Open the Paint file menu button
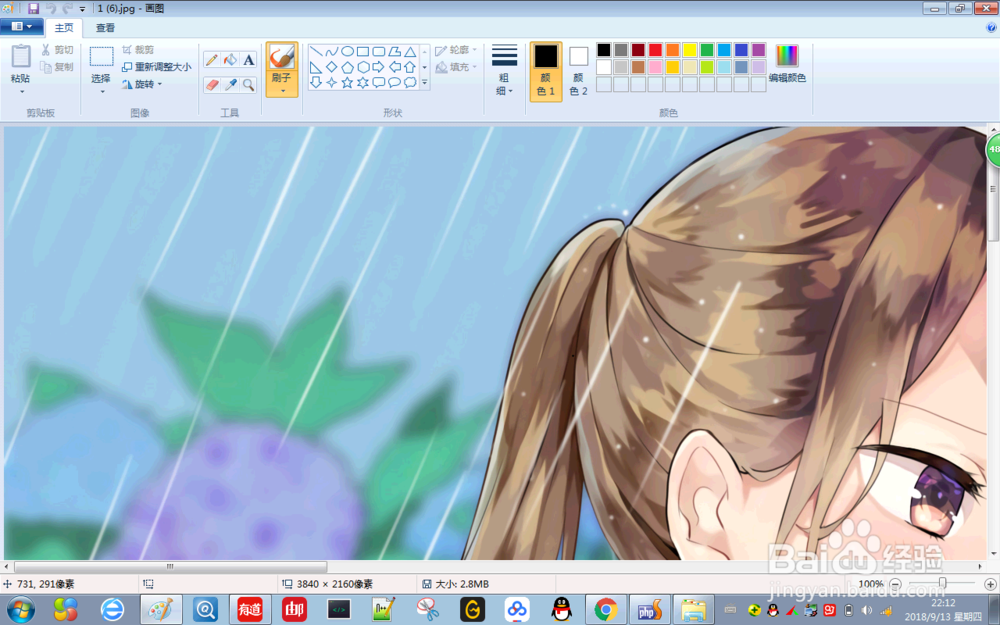The width and height of the screenshot is (1000, 625). pos(22,27)
